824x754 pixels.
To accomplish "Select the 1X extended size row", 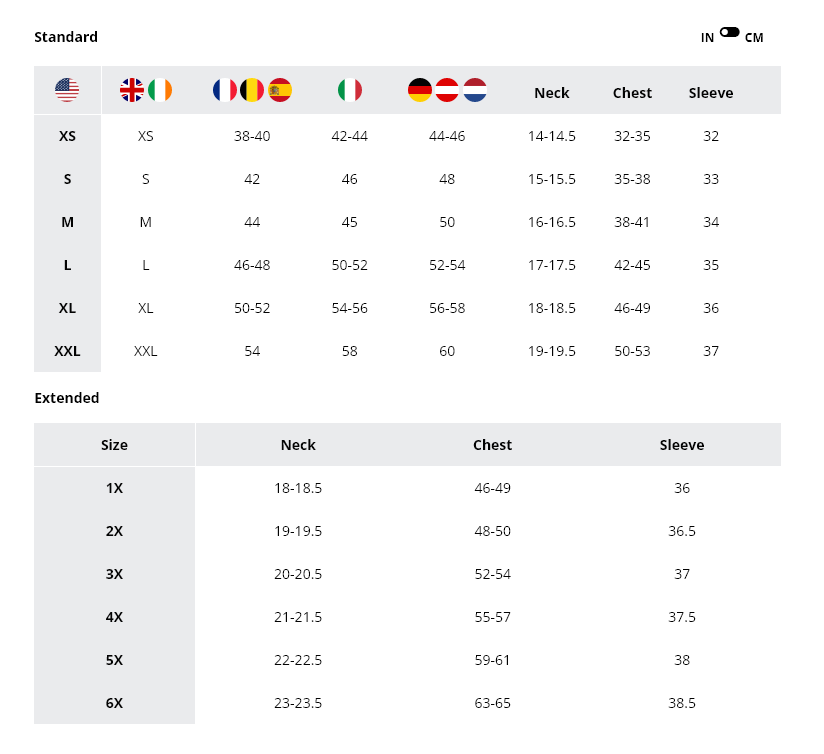I will tap(114, 488).
